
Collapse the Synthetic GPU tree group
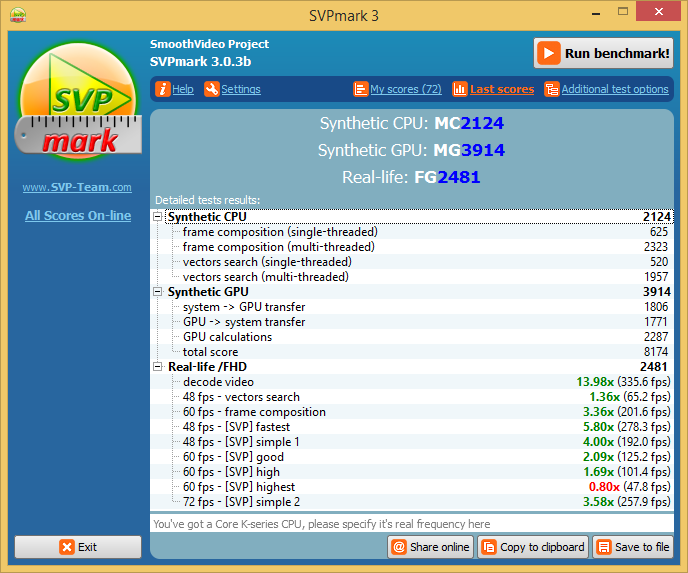[x=158, y=292]
